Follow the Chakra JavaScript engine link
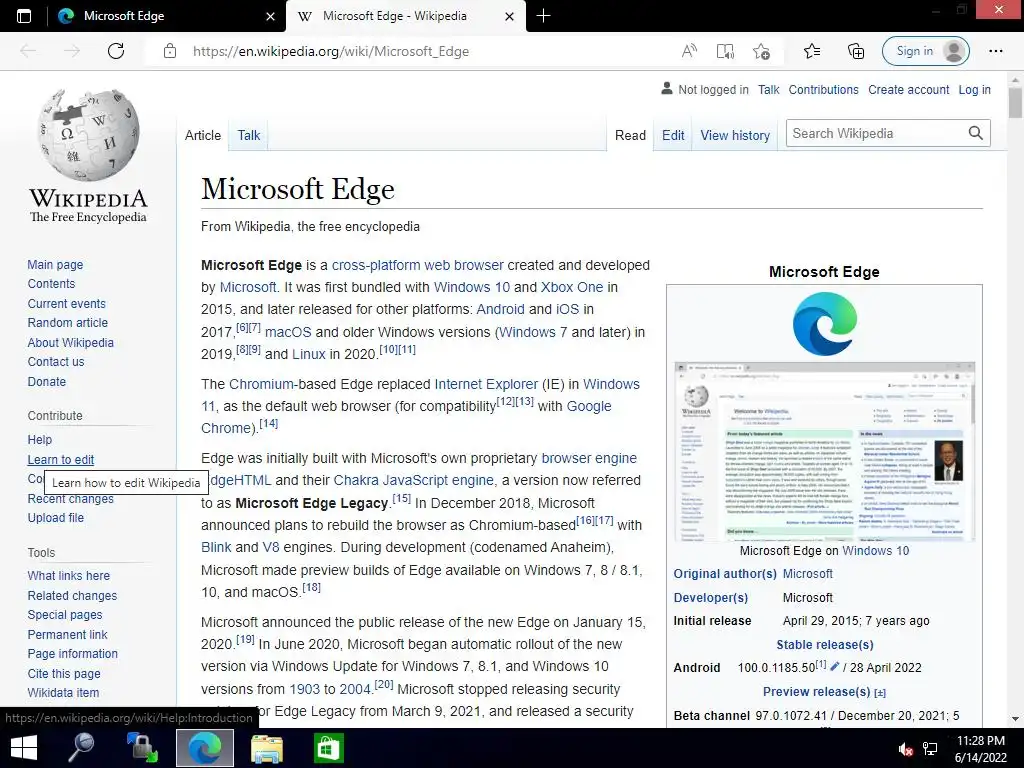Image resolution: width=1024 pixels, height=768 pixels. point(414,480)
